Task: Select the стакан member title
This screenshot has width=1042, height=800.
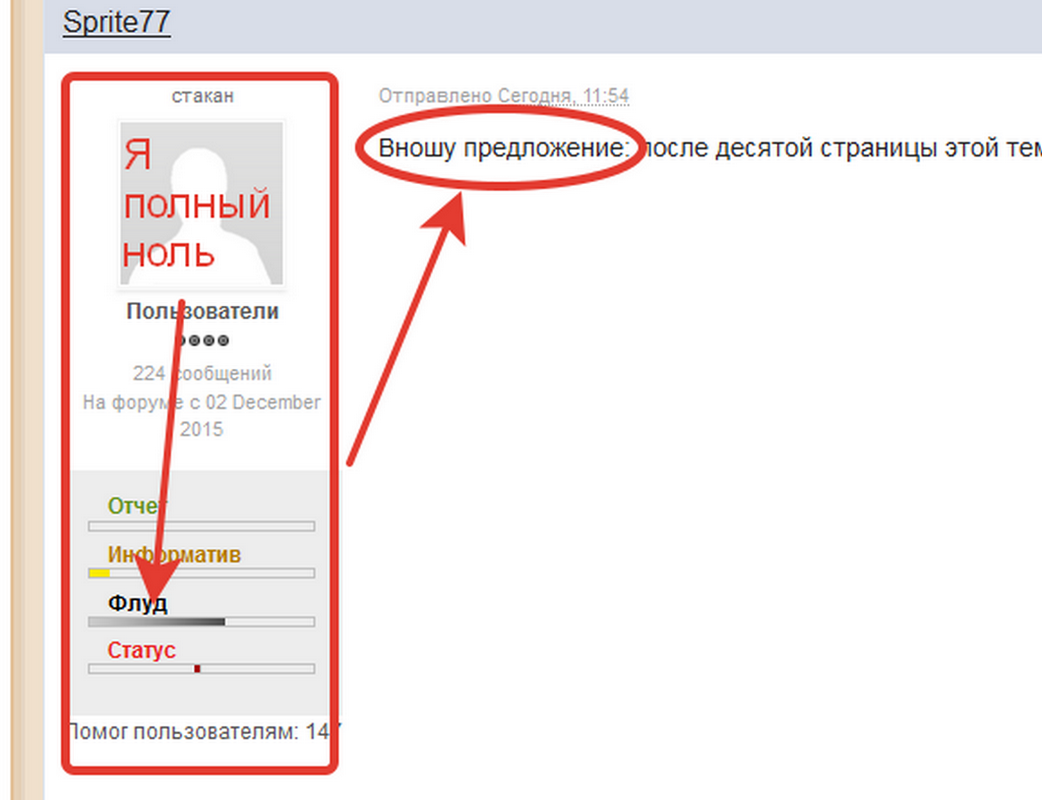Action: pyautogui.click(x=202, y=96)
